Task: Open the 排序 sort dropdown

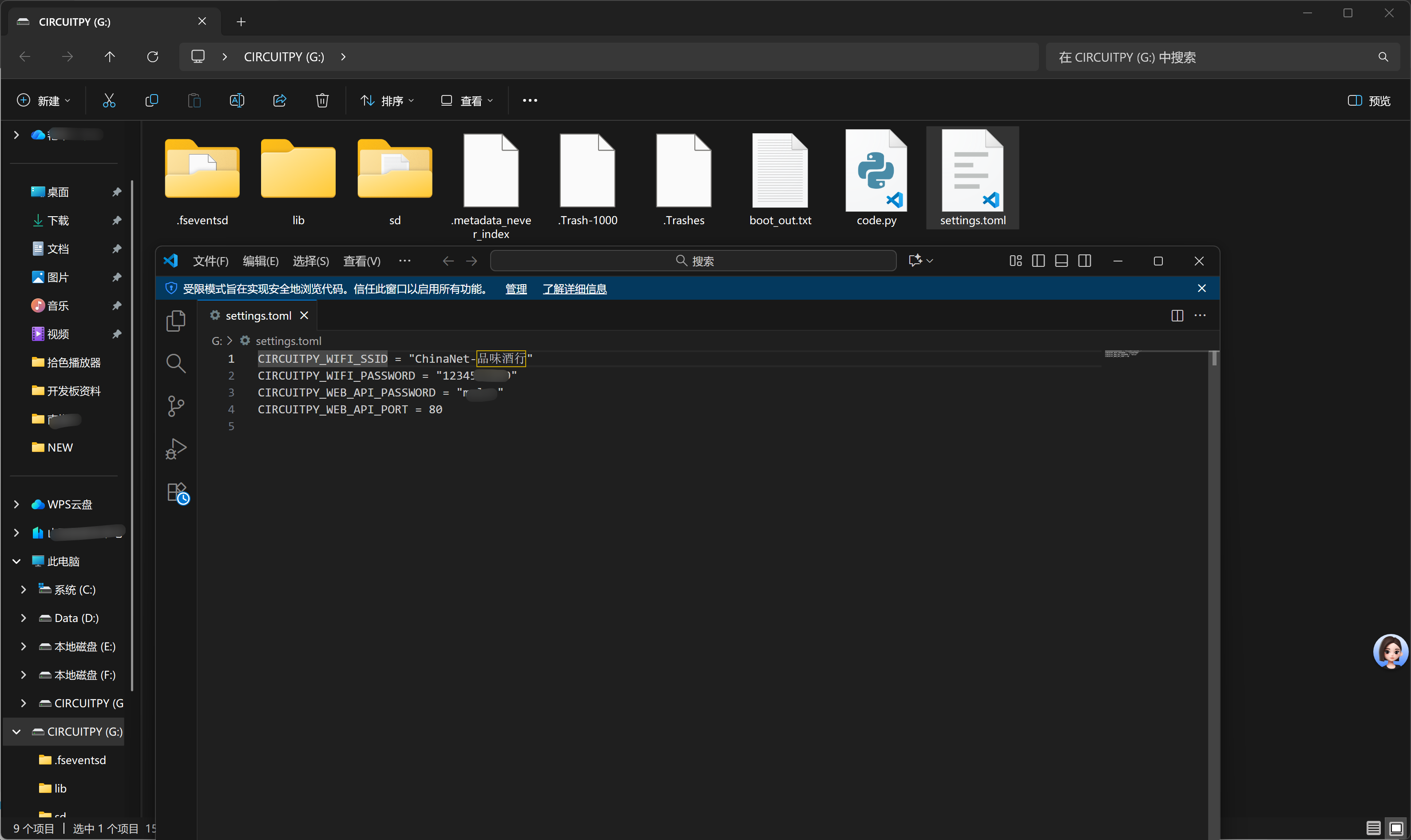Action: (x=388, y=101)
